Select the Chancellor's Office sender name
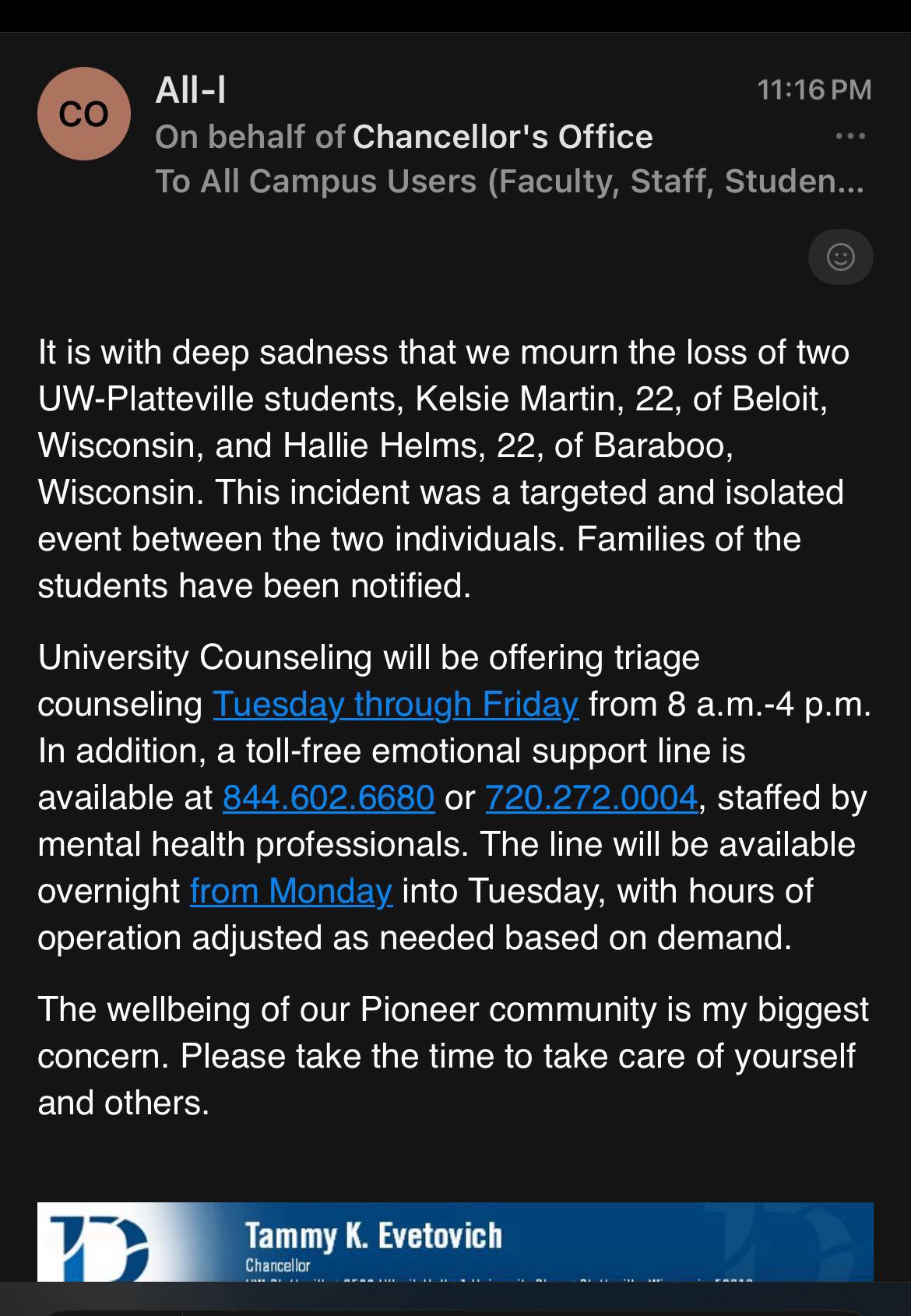Viewport: 911px width, 1316px height. click(503, 137)
